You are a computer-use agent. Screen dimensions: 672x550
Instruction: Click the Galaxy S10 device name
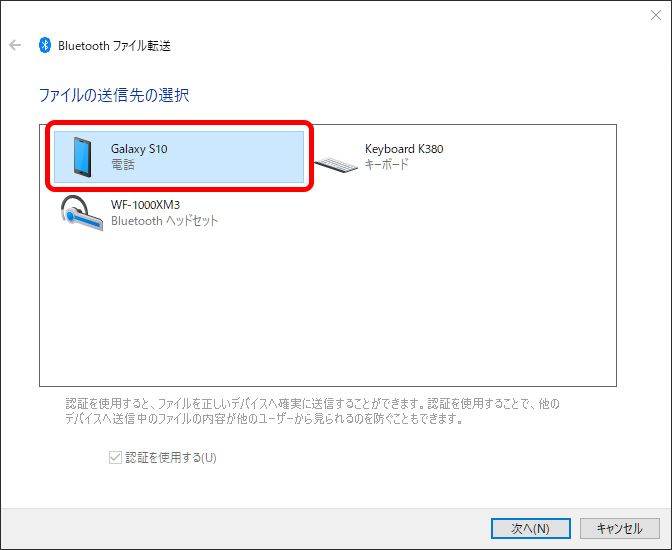click(x=139, y=149)
